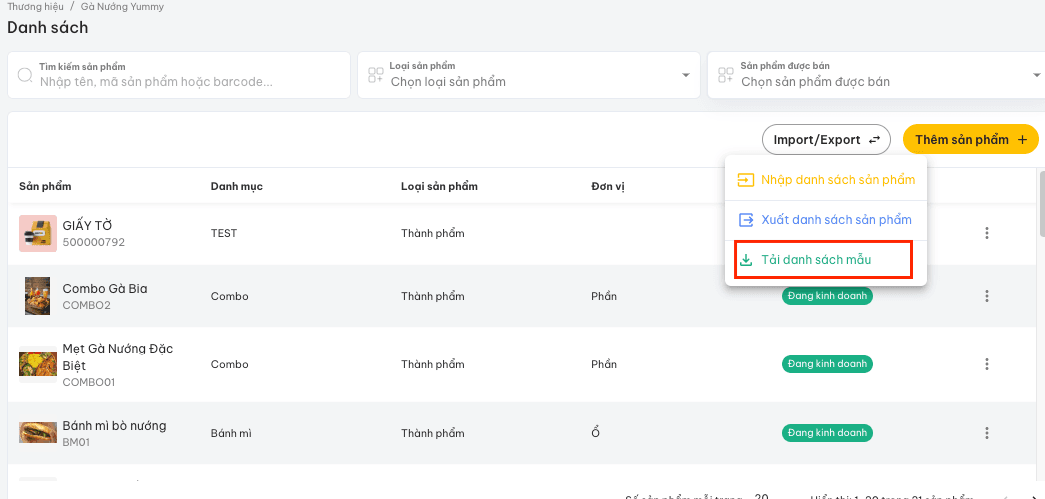The height and width of the screenshot is (499, 1045).
Task: Select Xuất danh sách sản phẩm menu item
Action: coord(826,220)
